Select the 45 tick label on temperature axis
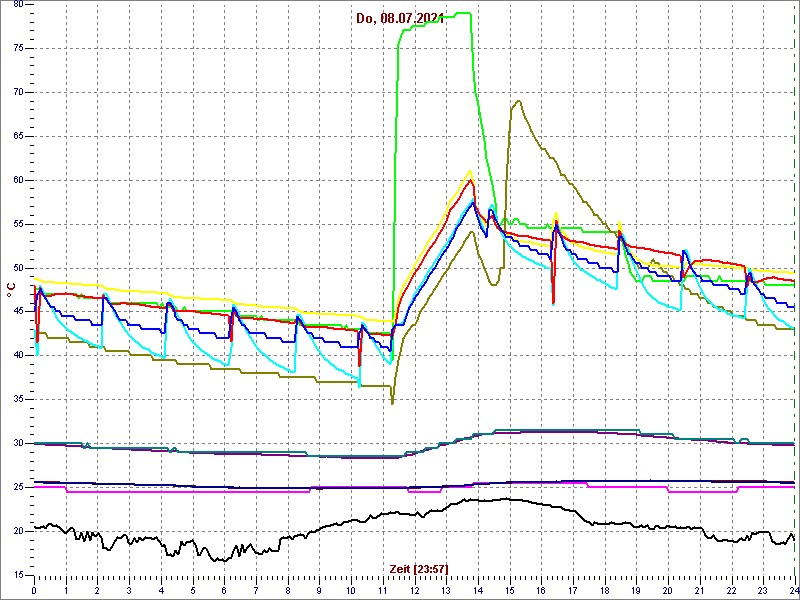The image size is (800, 600). [18, 312]
